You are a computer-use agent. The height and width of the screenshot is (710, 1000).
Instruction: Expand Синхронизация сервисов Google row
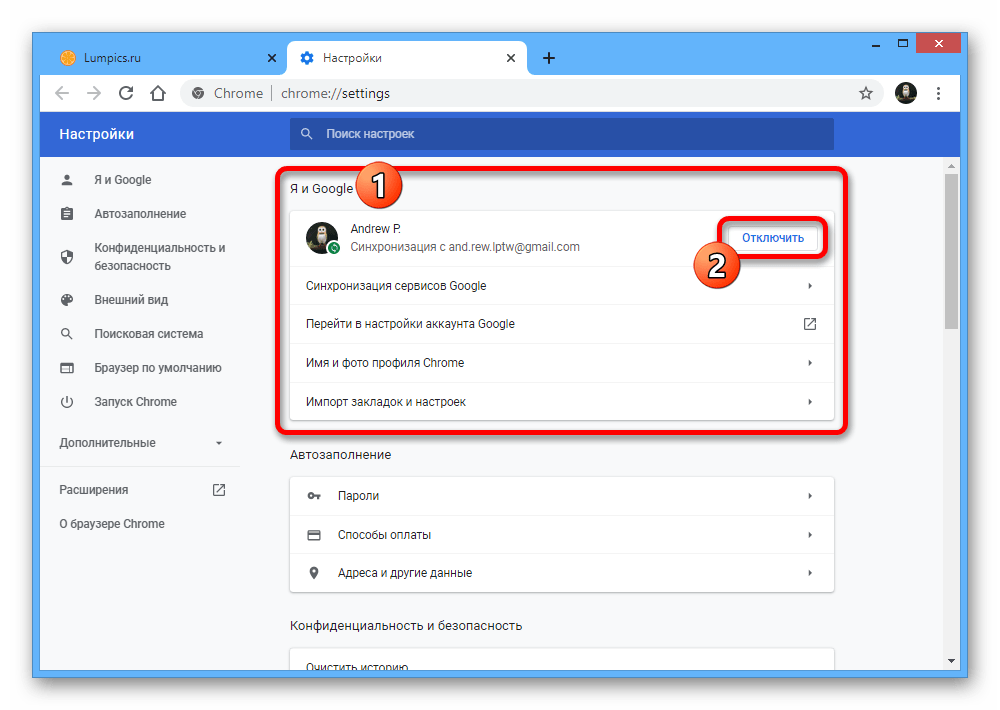pyautogui.click(x=561, y=286)
